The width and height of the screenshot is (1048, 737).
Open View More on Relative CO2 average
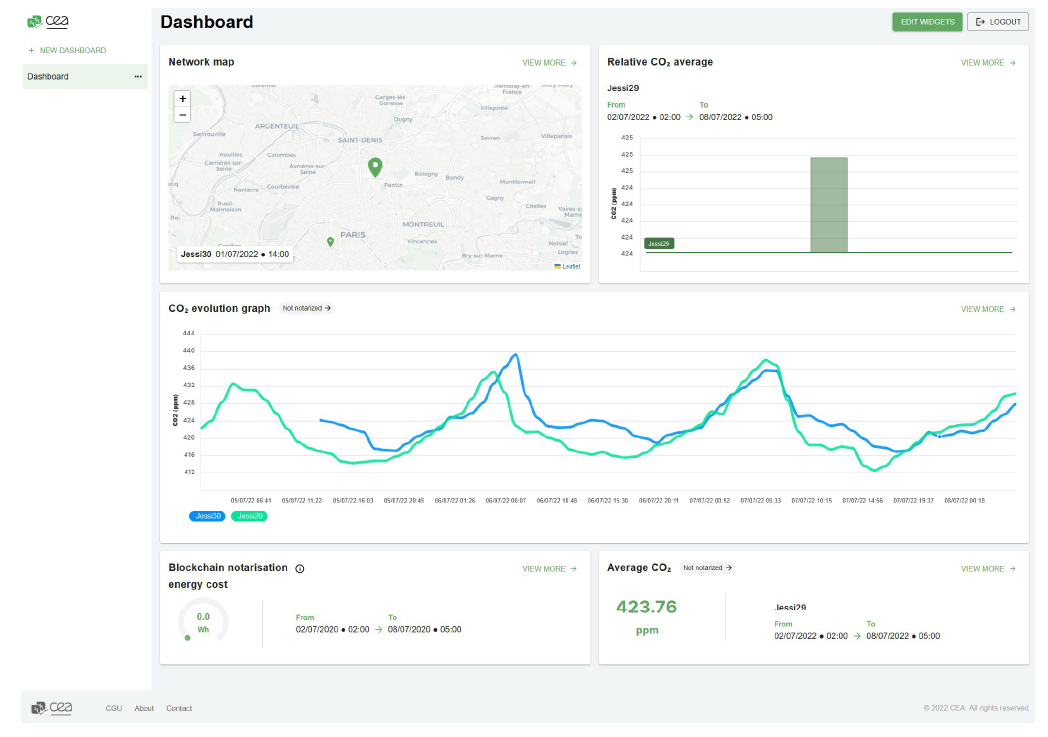click(988, 63)
